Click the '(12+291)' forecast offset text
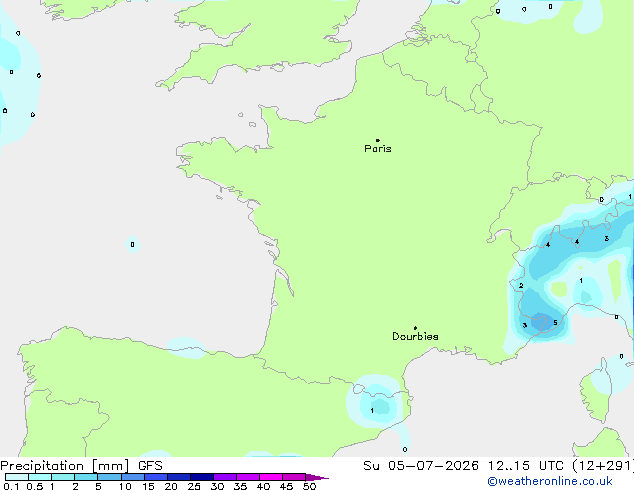Viewport: 634px width, 490px height. 602,466
